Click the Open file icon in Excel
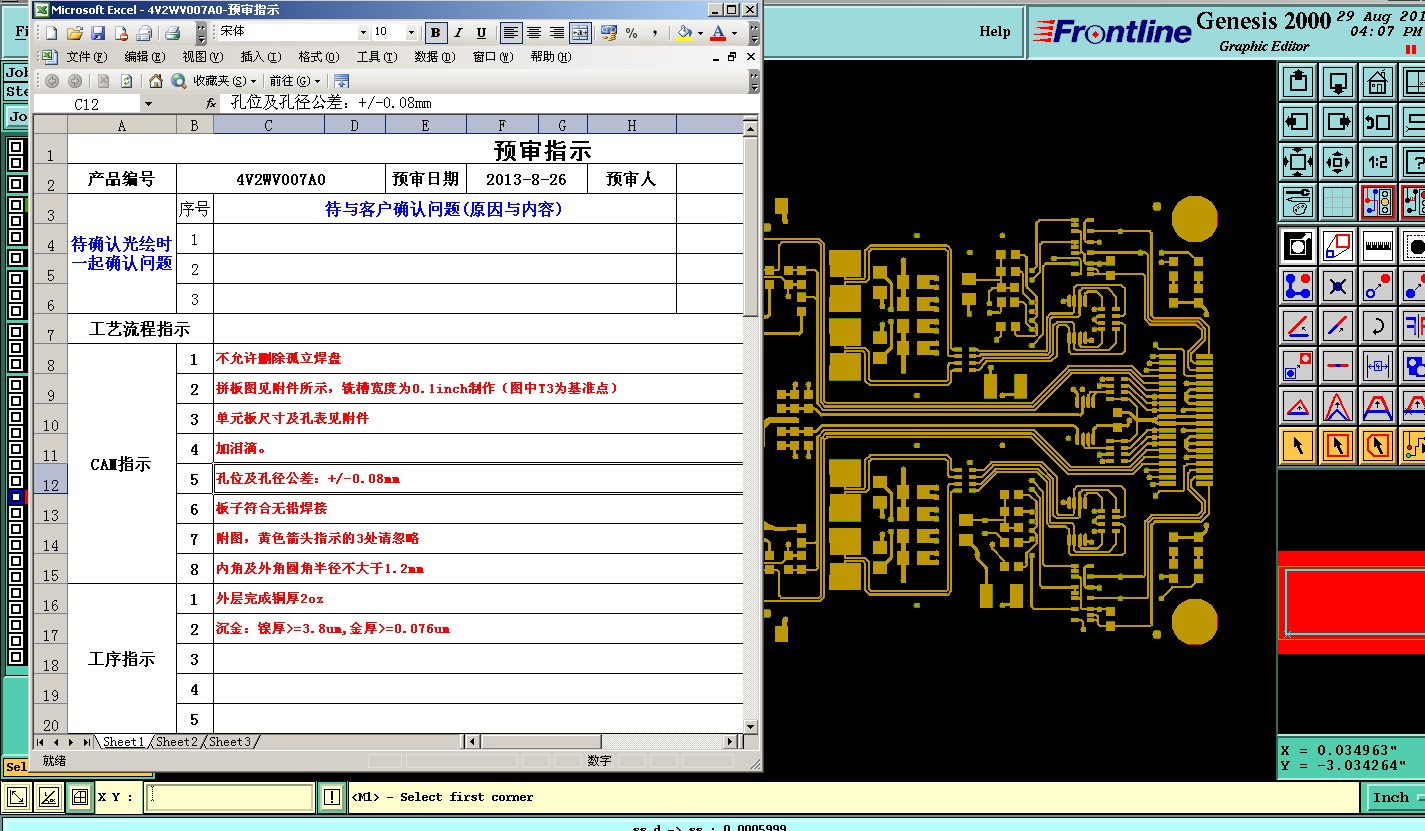 click(74, 33)
